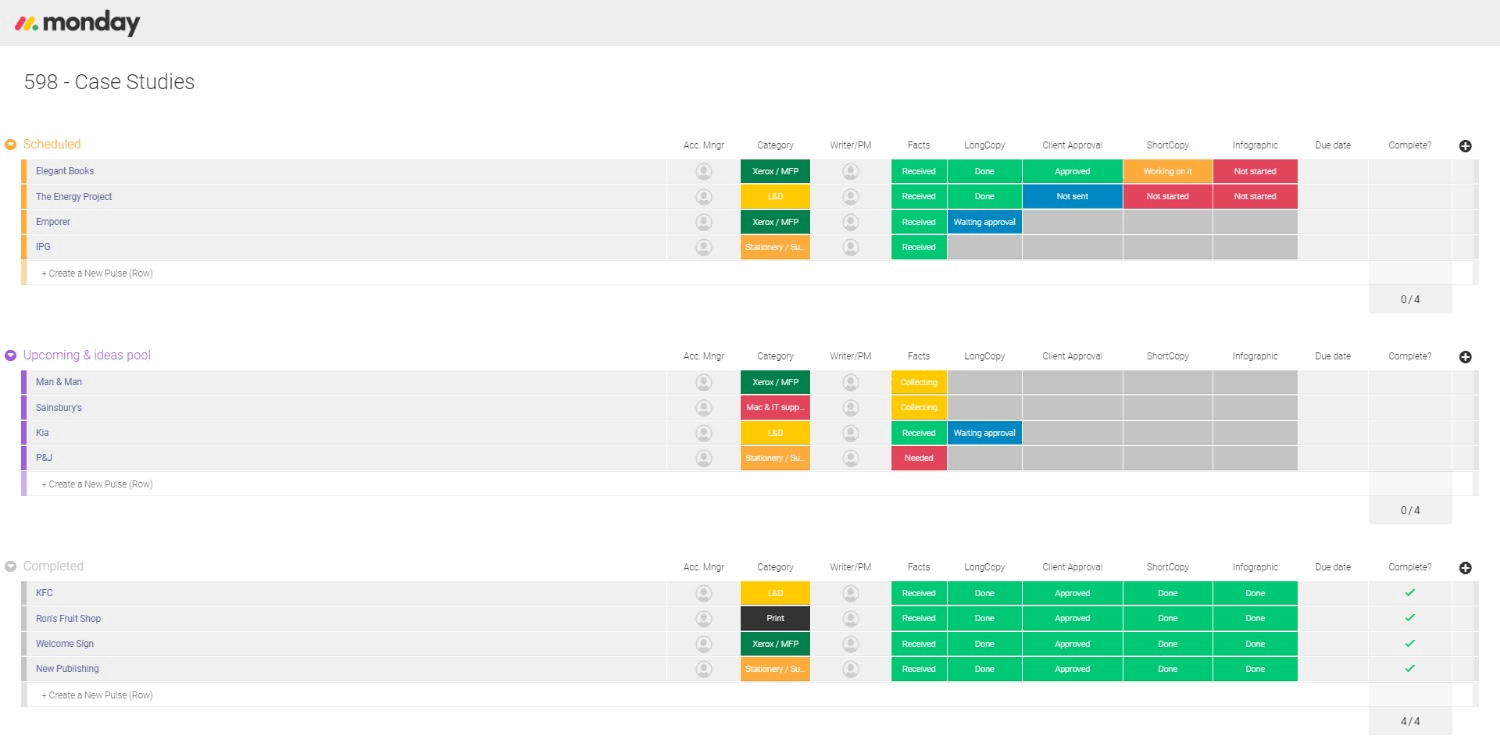The width and height of the screenshot is (1500, 739).
Task: Click Facts header in Scheduled group
Action: tap(919, 146)
